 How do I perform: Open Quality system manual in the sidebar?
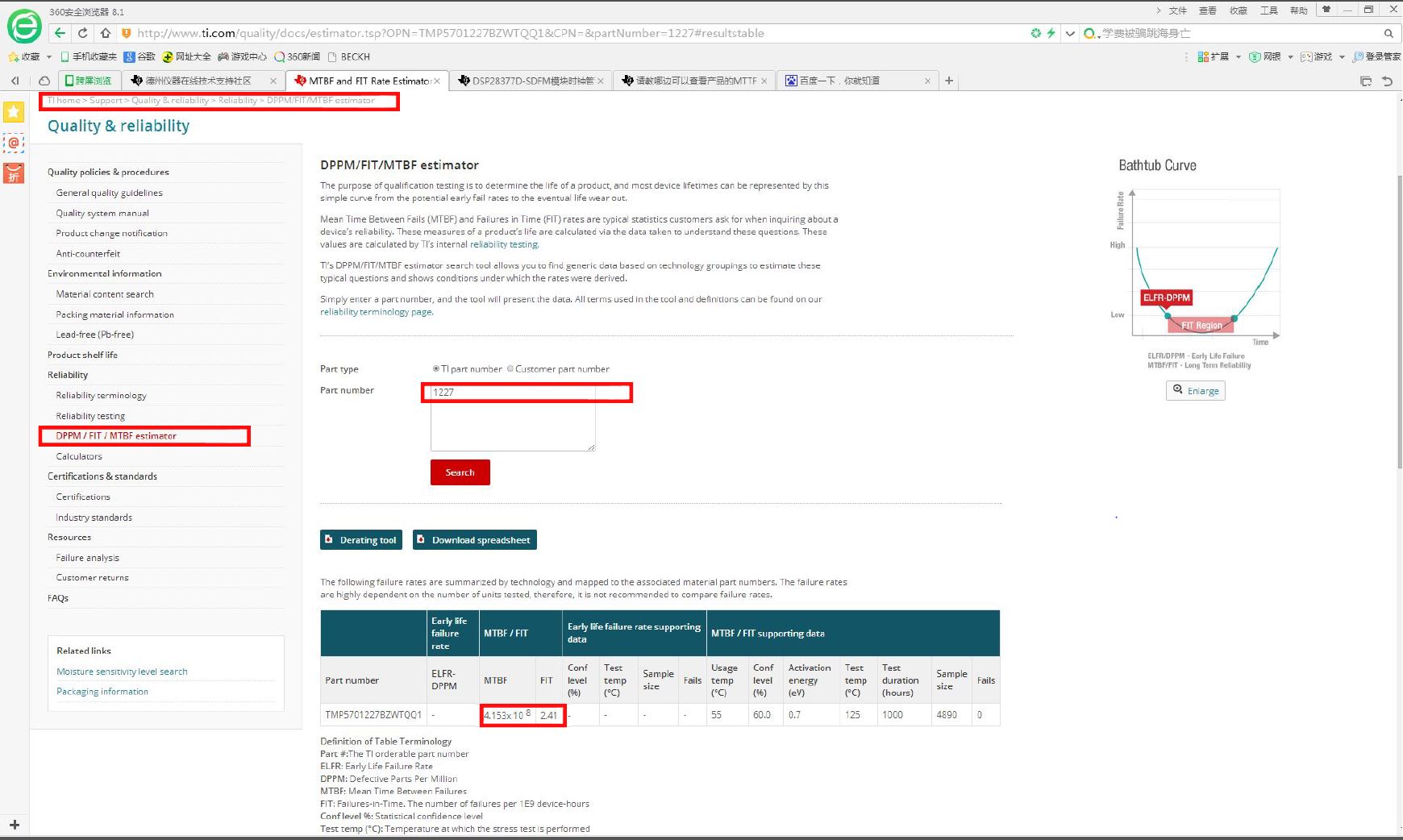pyautogui.click(x=102, y=213)
